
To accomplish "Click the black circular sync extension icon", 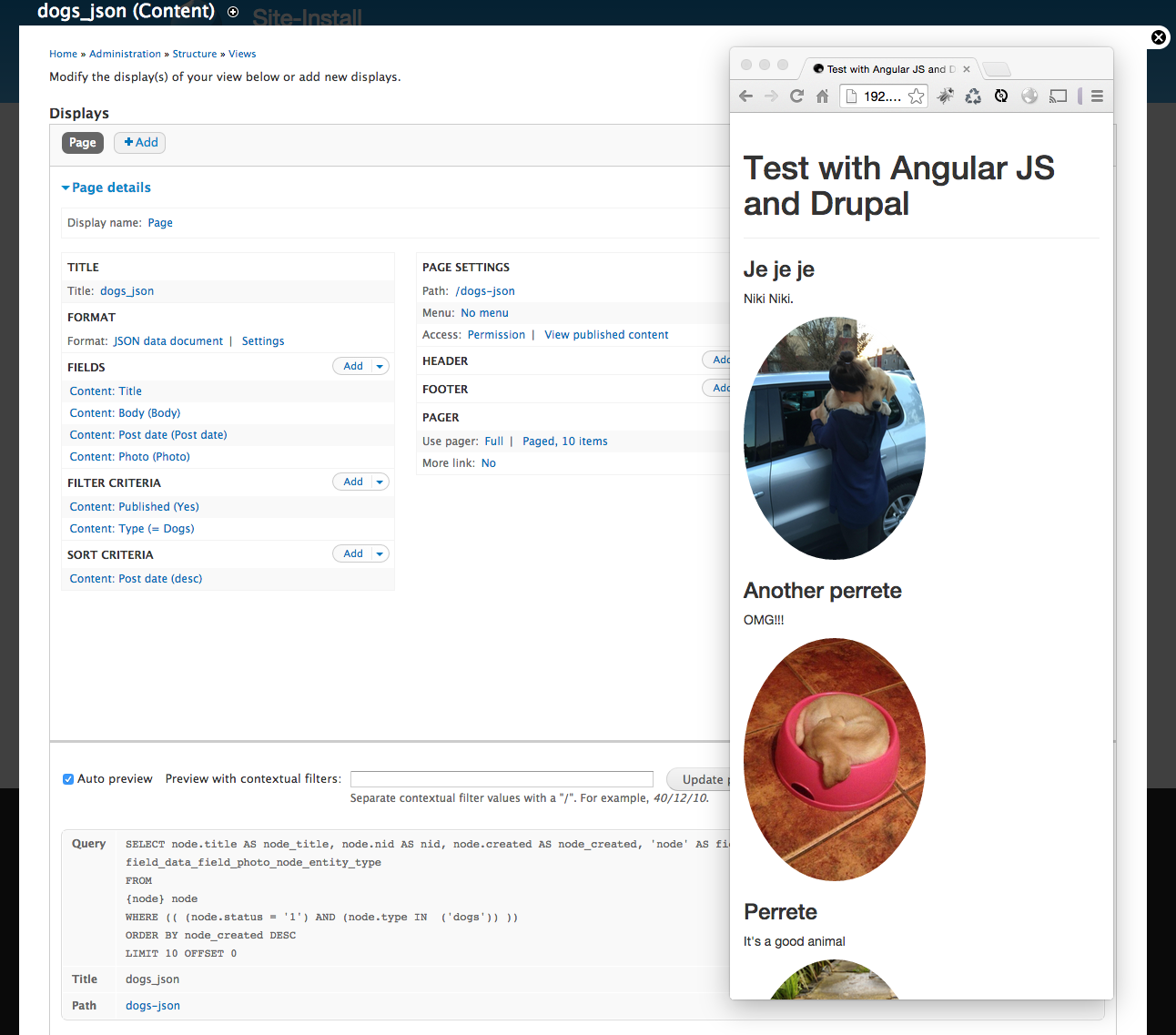I will click(1001, 96).
